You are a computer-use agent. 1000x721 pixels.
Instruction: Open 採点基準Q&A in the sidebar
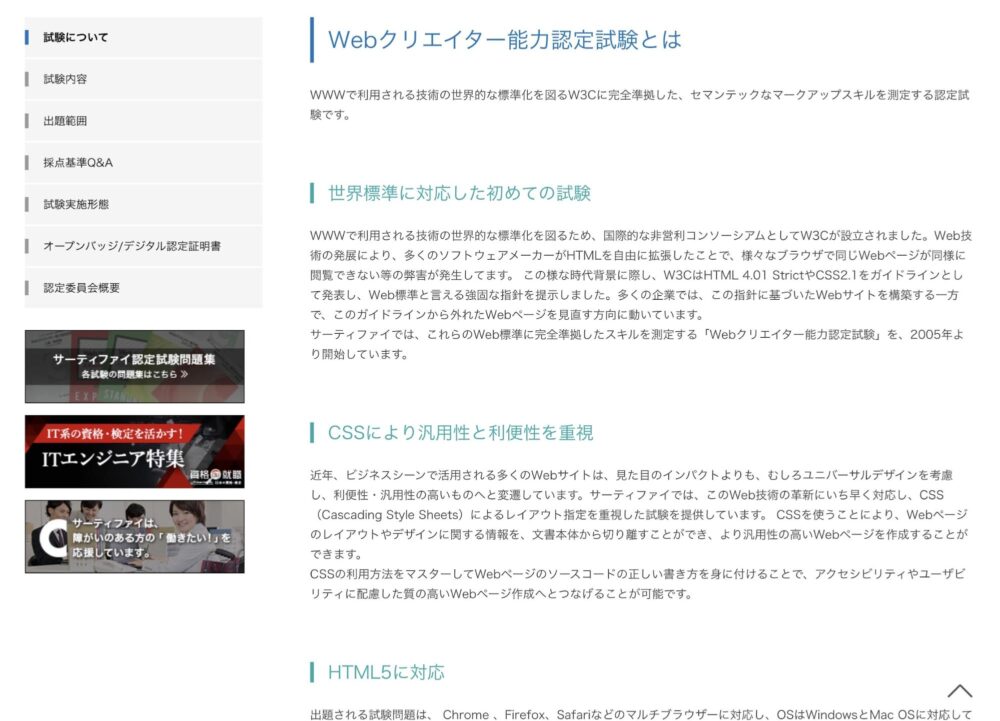point(143,163)
